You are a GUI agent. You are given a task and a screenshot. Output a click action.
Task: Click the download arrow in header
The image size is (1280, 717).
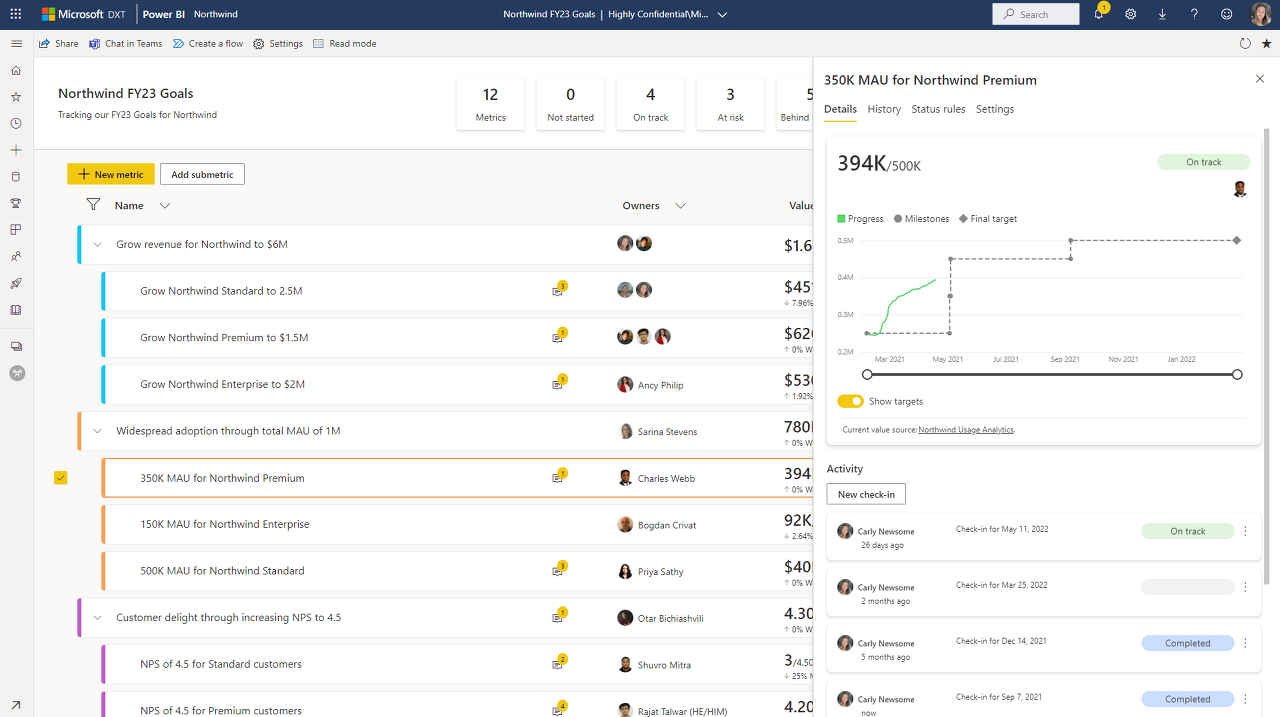(1162, 14)
